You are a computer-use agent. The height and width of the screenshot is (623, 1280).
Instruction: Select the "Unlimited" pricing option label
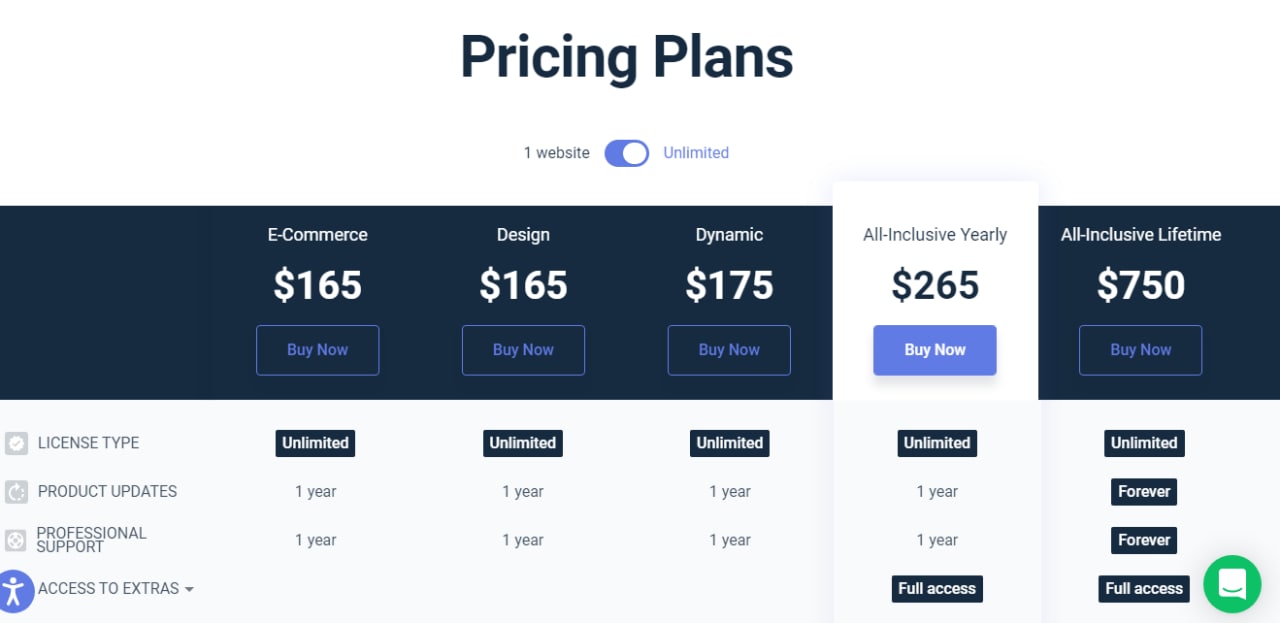pos(696,153)
